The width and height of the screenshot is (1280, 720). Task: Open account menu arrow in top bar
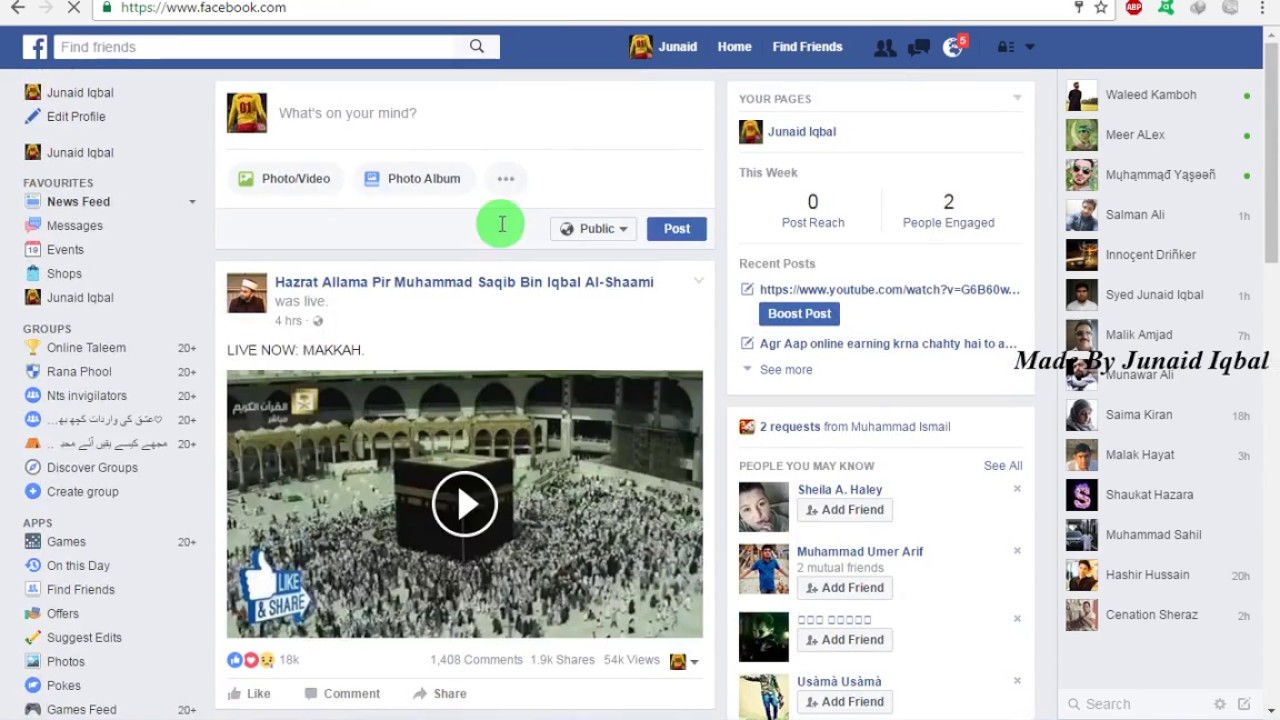1029,47
